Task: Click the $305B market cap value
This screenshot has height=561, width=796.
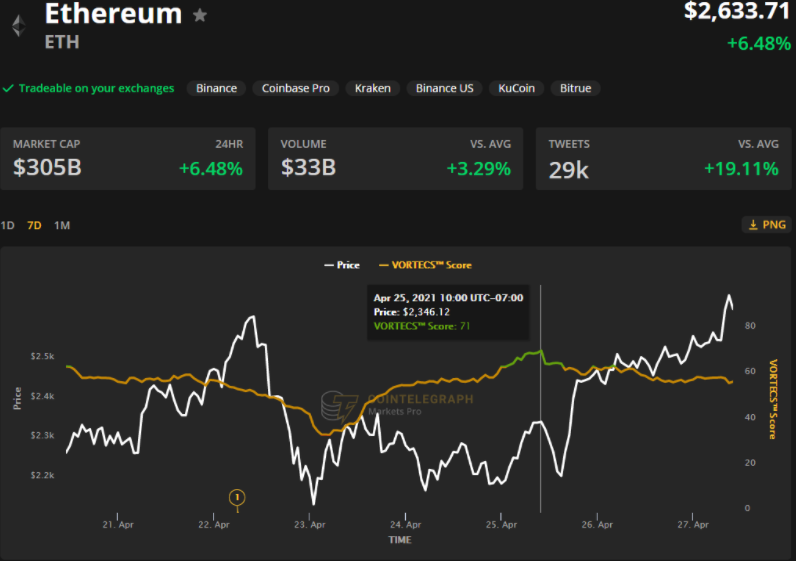Action: click(47, 168)
